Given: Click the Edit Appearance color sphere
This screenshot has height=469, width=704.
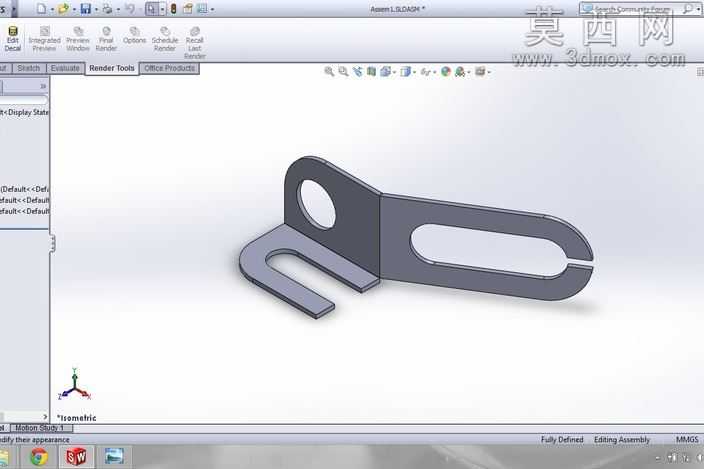Looking at the screenshot, I should coord(446,71).
